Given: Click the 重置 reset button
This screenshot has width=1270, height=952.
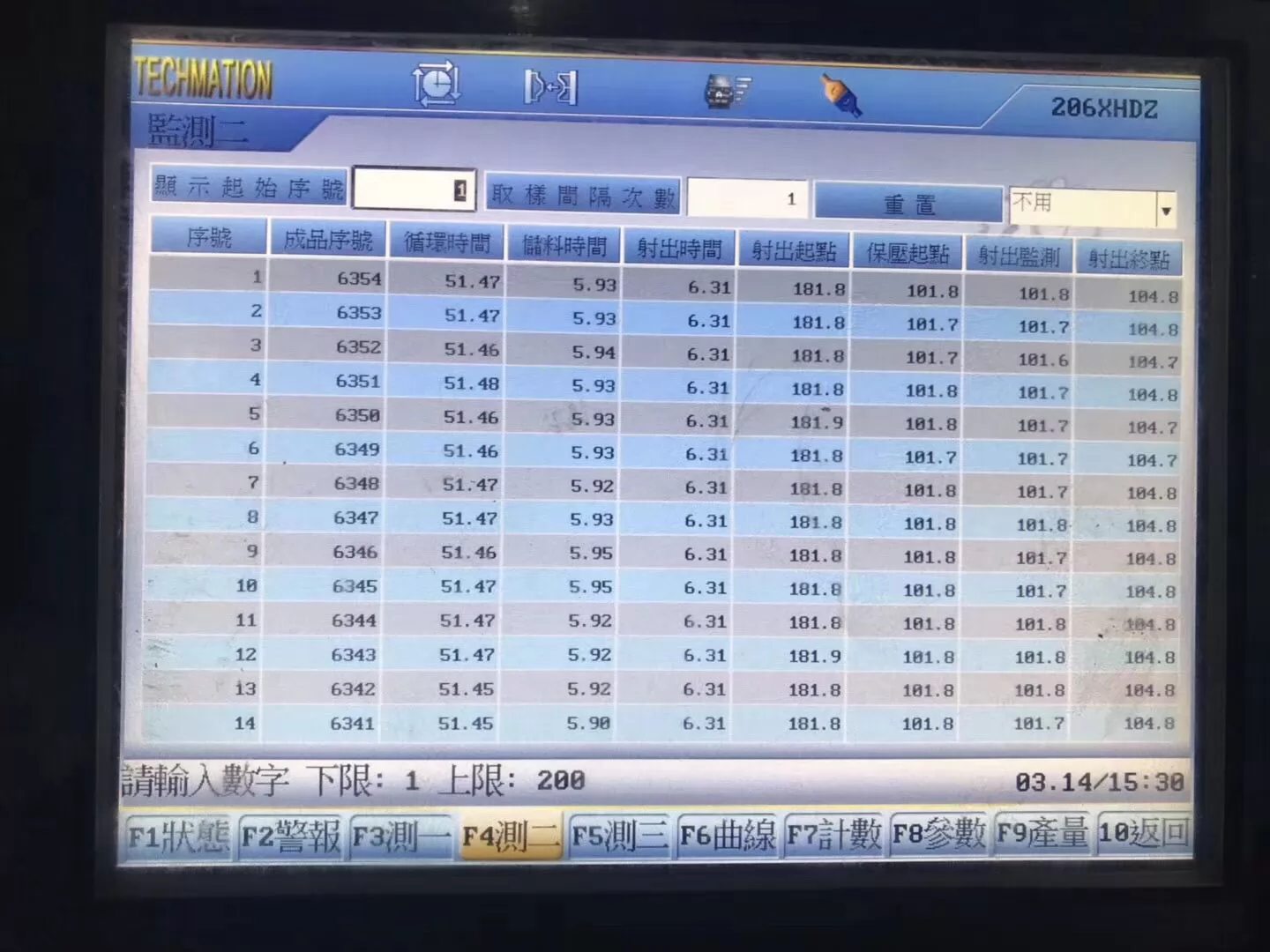Looking at the screenshot, I should coord(909,204).
